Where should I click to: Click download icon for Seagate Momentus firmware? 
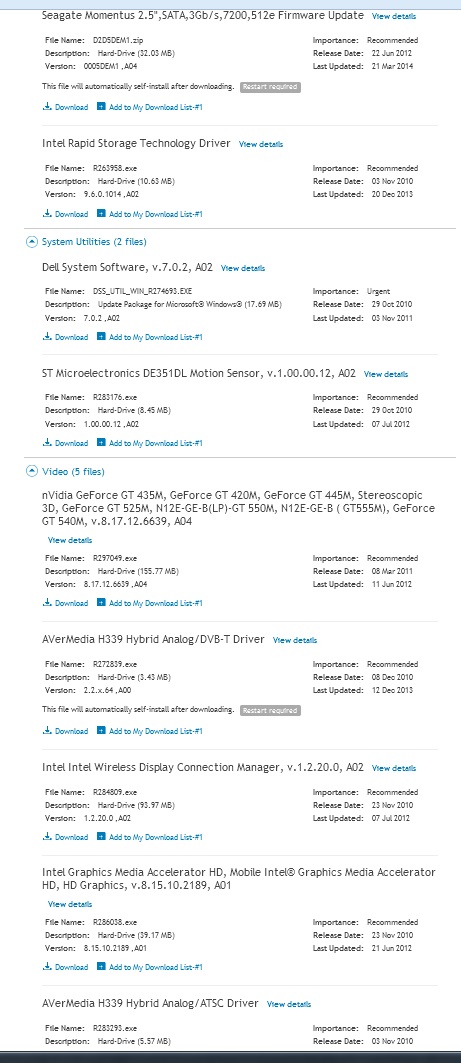pyautogui.click(x=47, y=106)
